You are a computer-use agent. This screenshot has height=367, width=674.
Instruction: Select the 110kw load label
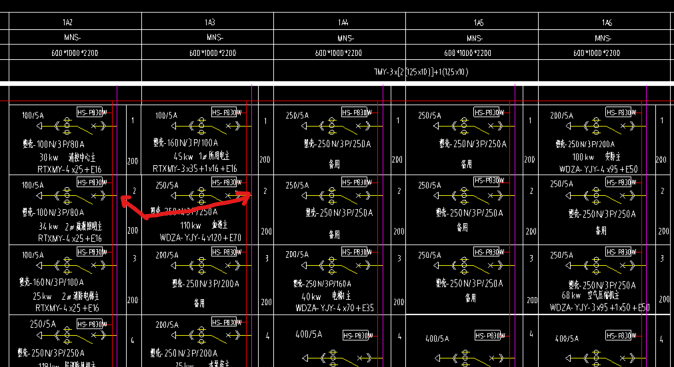click(190, 225)
